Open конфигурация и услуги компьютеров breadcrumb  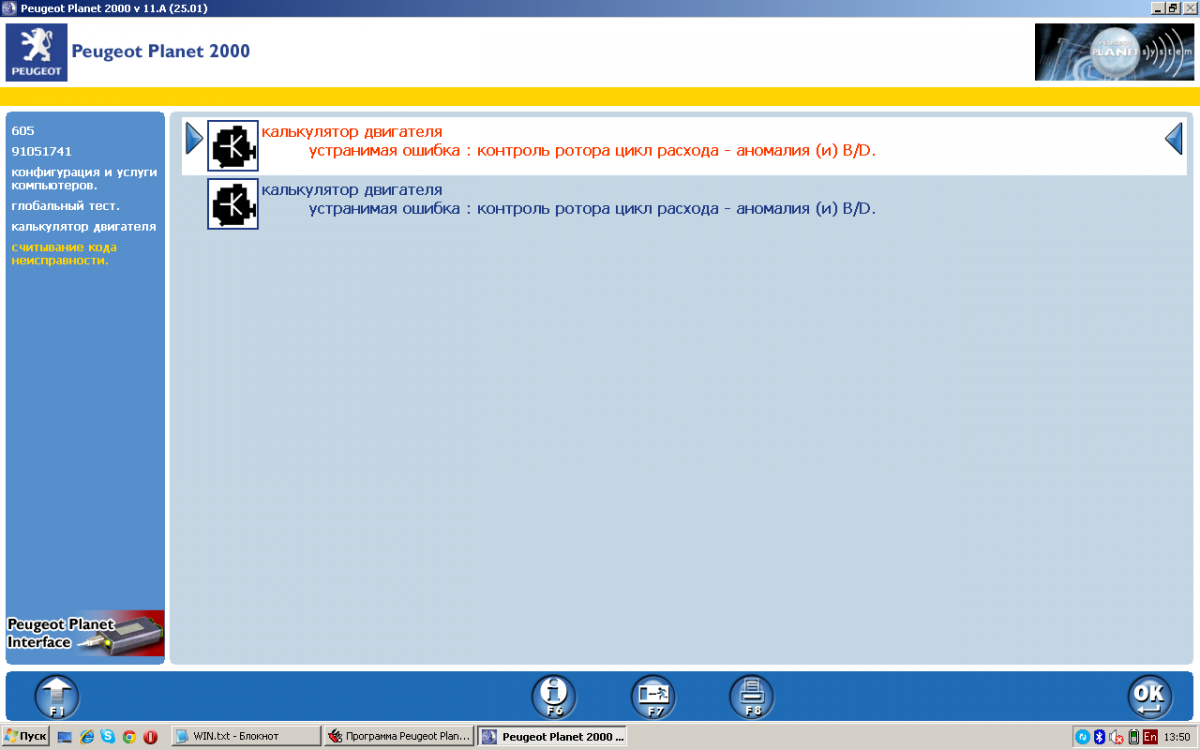[84, 178]
